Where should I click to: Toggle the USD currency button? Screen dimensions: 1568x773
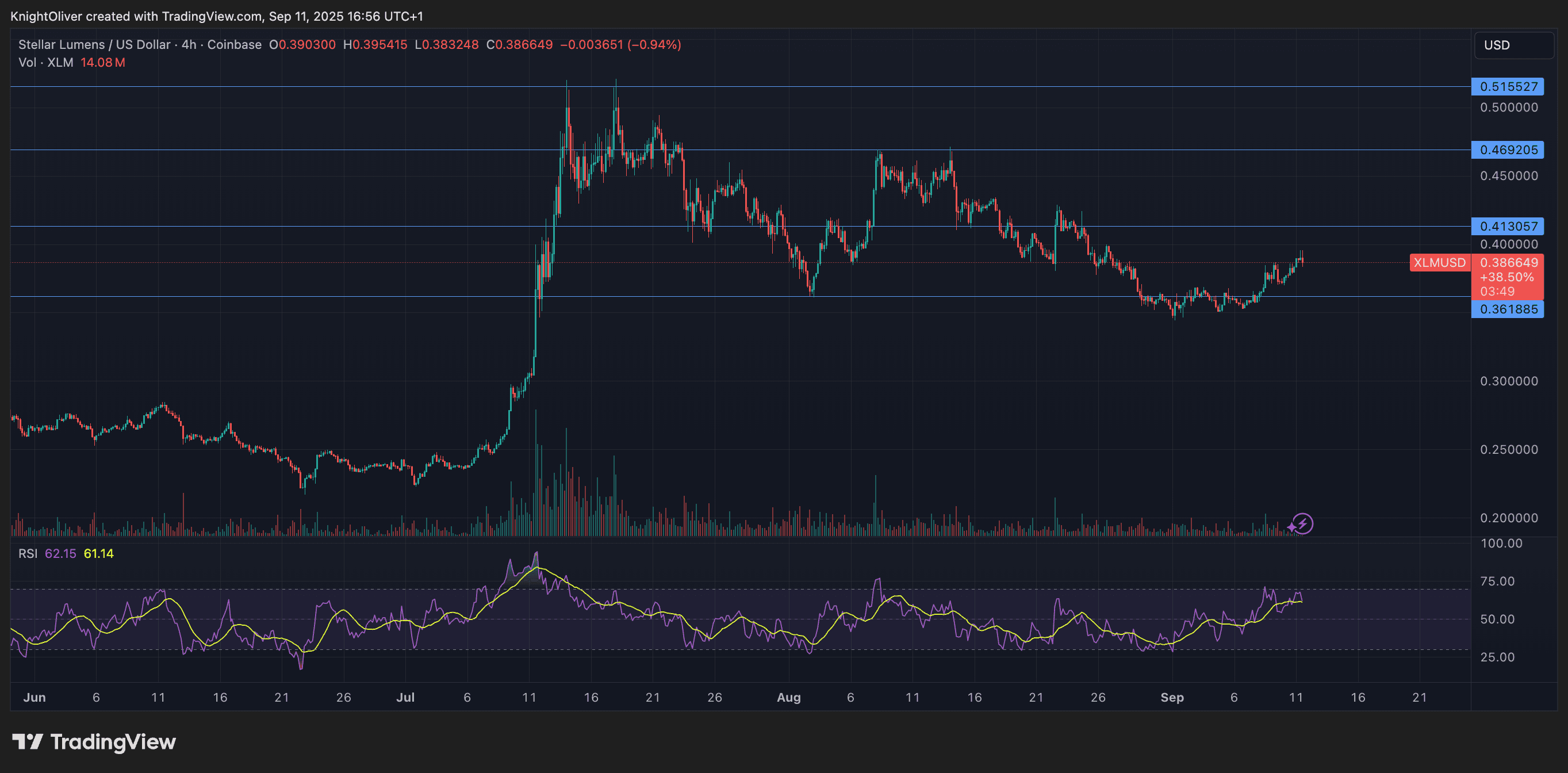tap(1513, 44)
